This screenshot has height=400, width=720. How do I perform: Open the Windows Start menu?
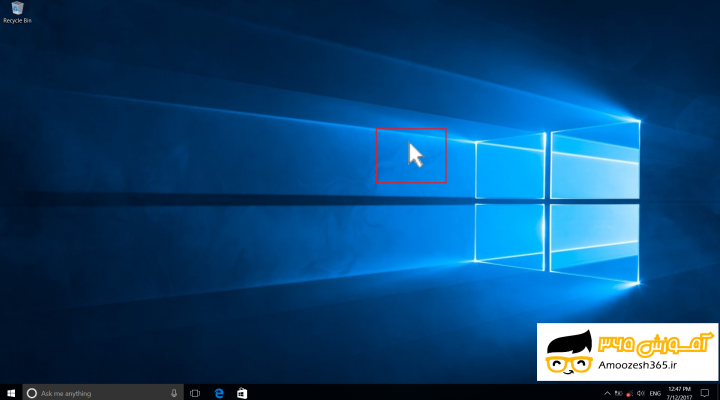[x=11, y=393]
